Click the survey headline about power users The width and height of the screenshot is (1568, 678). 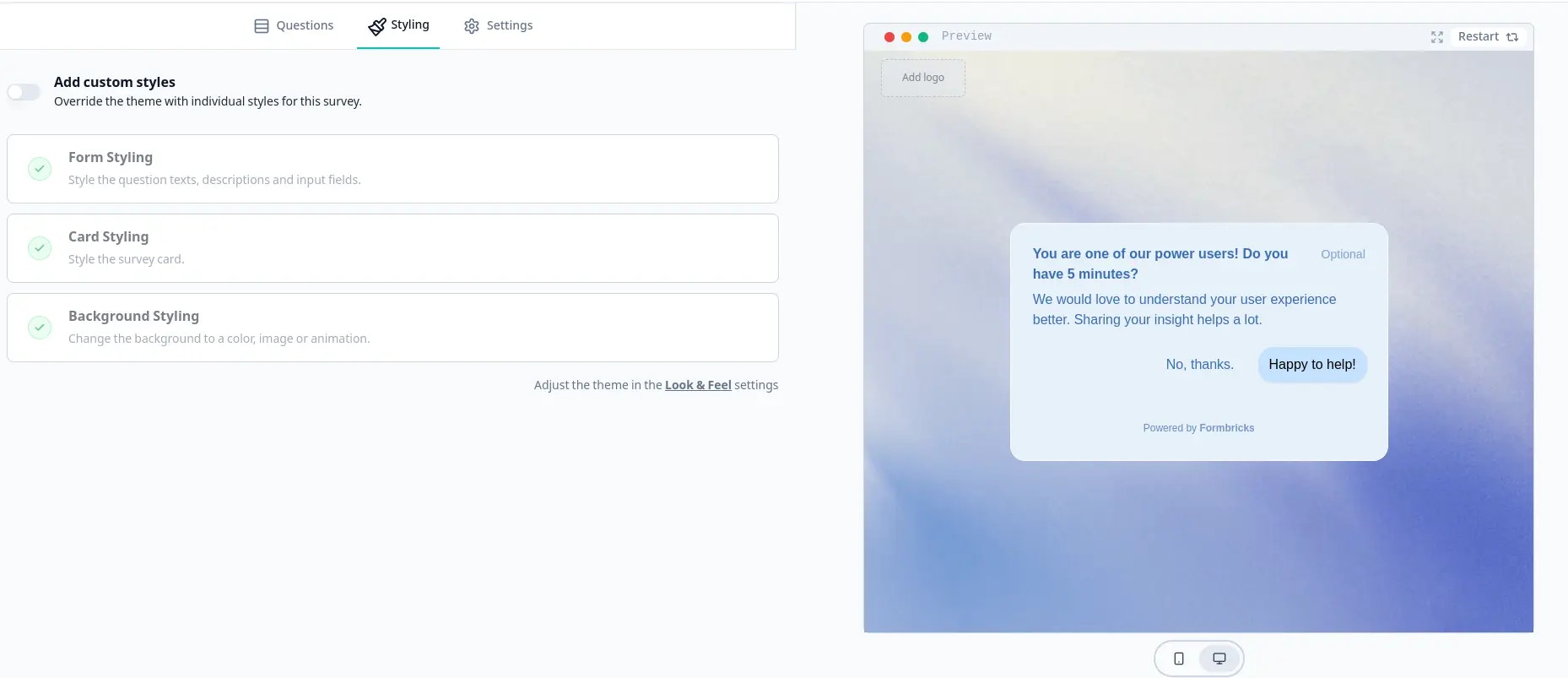(x=1160, y=263)
